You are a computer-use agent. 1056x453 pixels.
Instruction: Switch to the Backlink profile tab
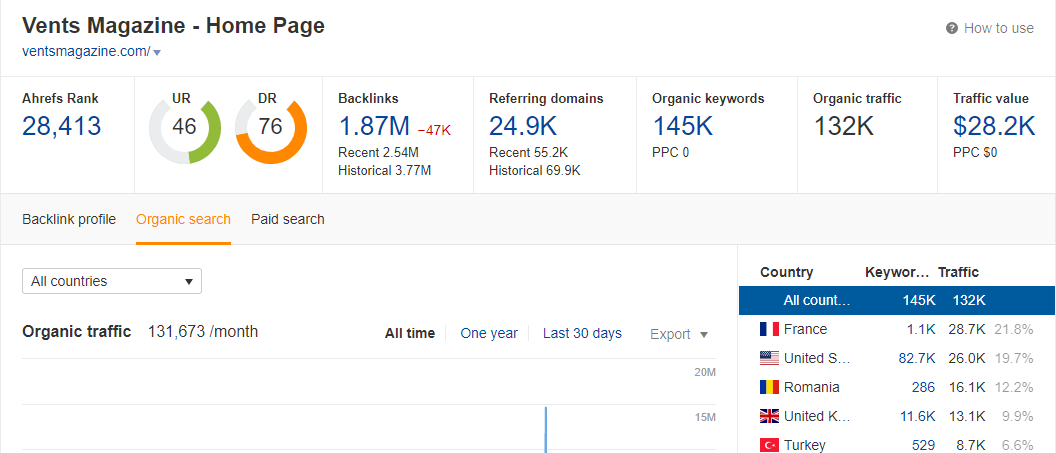[69, 219]
